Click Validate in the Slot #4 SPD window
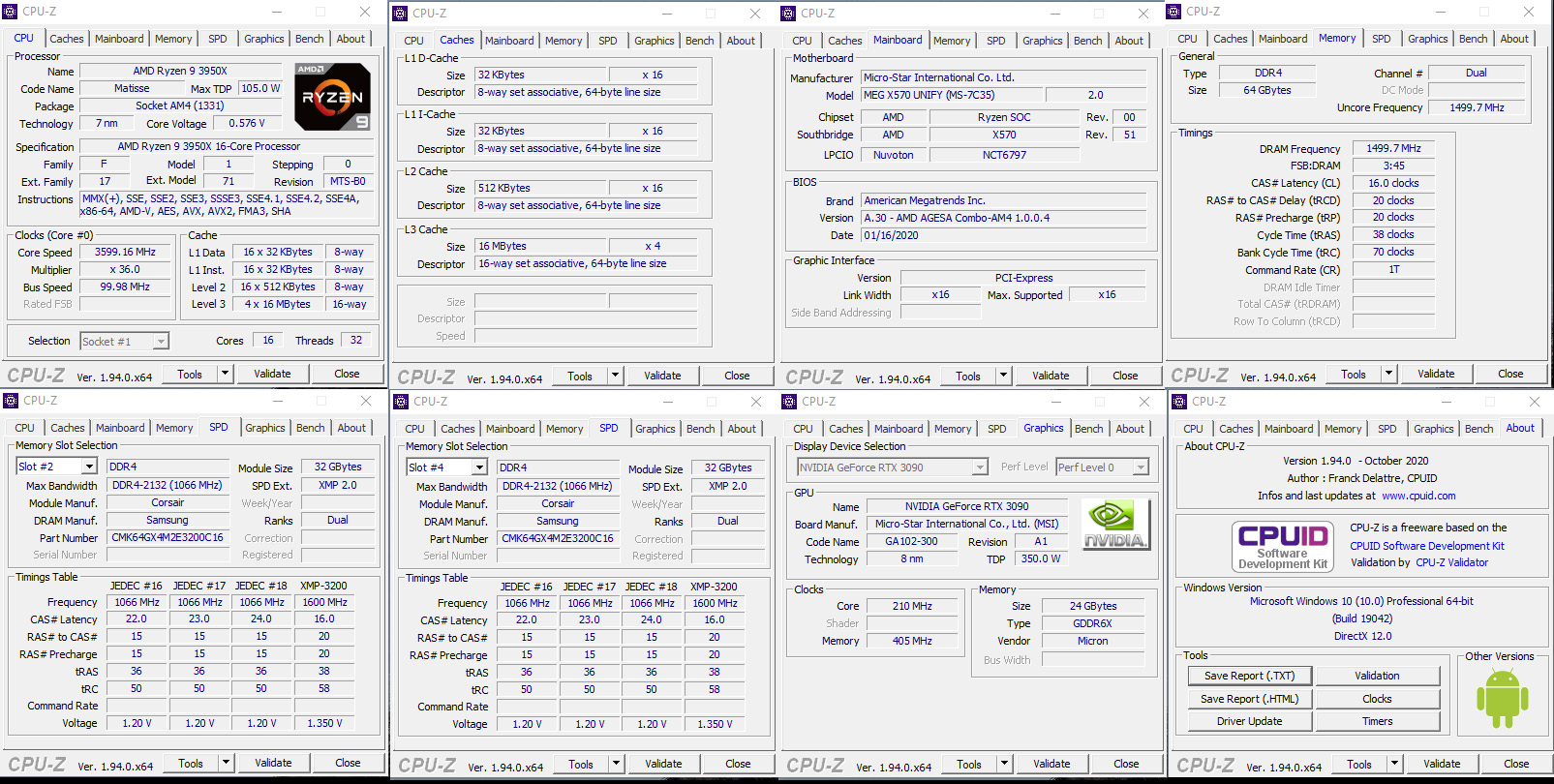 663,764
